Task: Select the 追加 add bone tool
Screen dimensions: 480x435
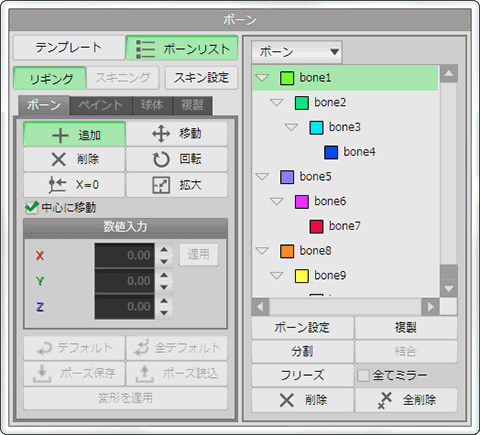Action: point(74,134)
